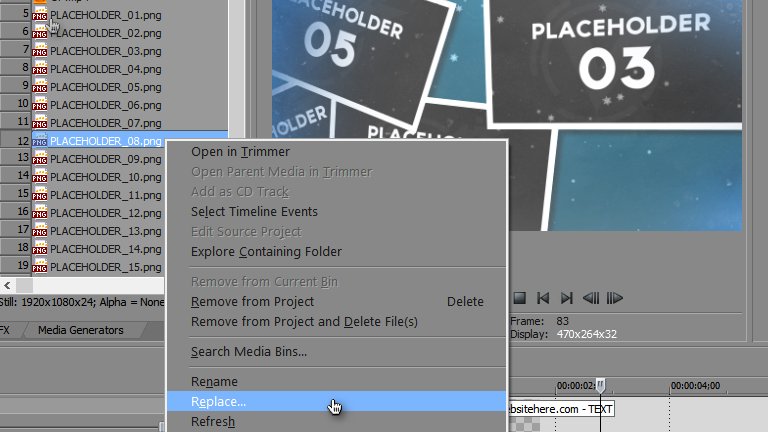Select PLACEHOLDER_11.png in media list

106,195
